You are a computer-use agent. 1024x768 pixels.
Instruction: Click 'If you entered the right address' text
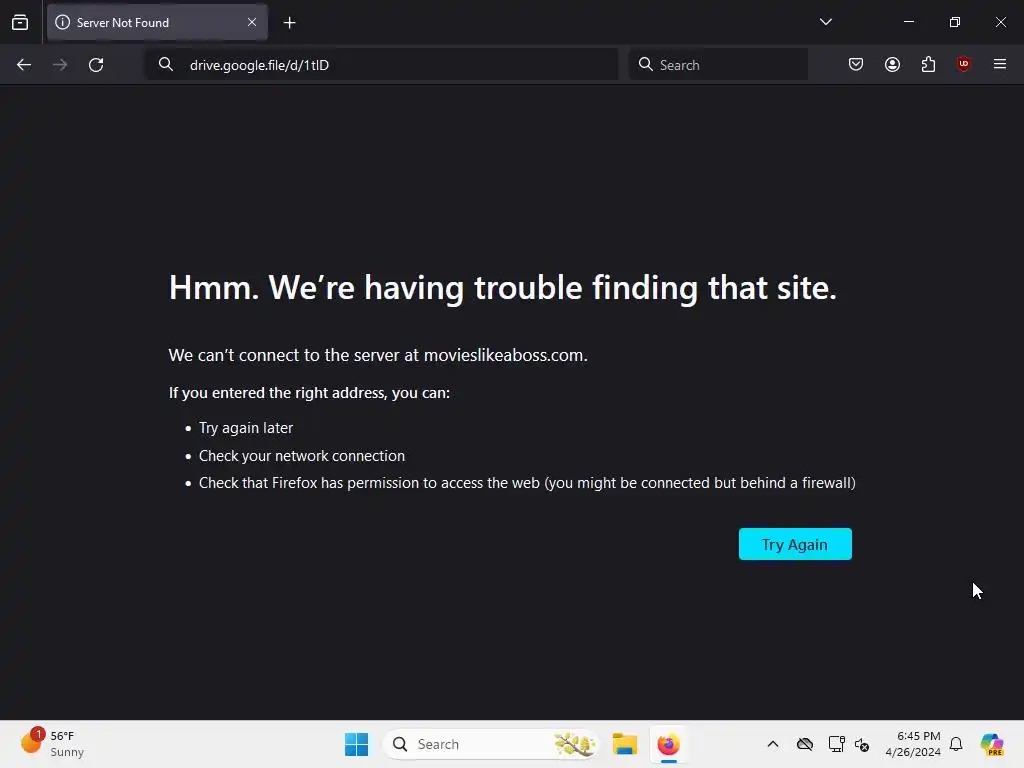(309, 392)
